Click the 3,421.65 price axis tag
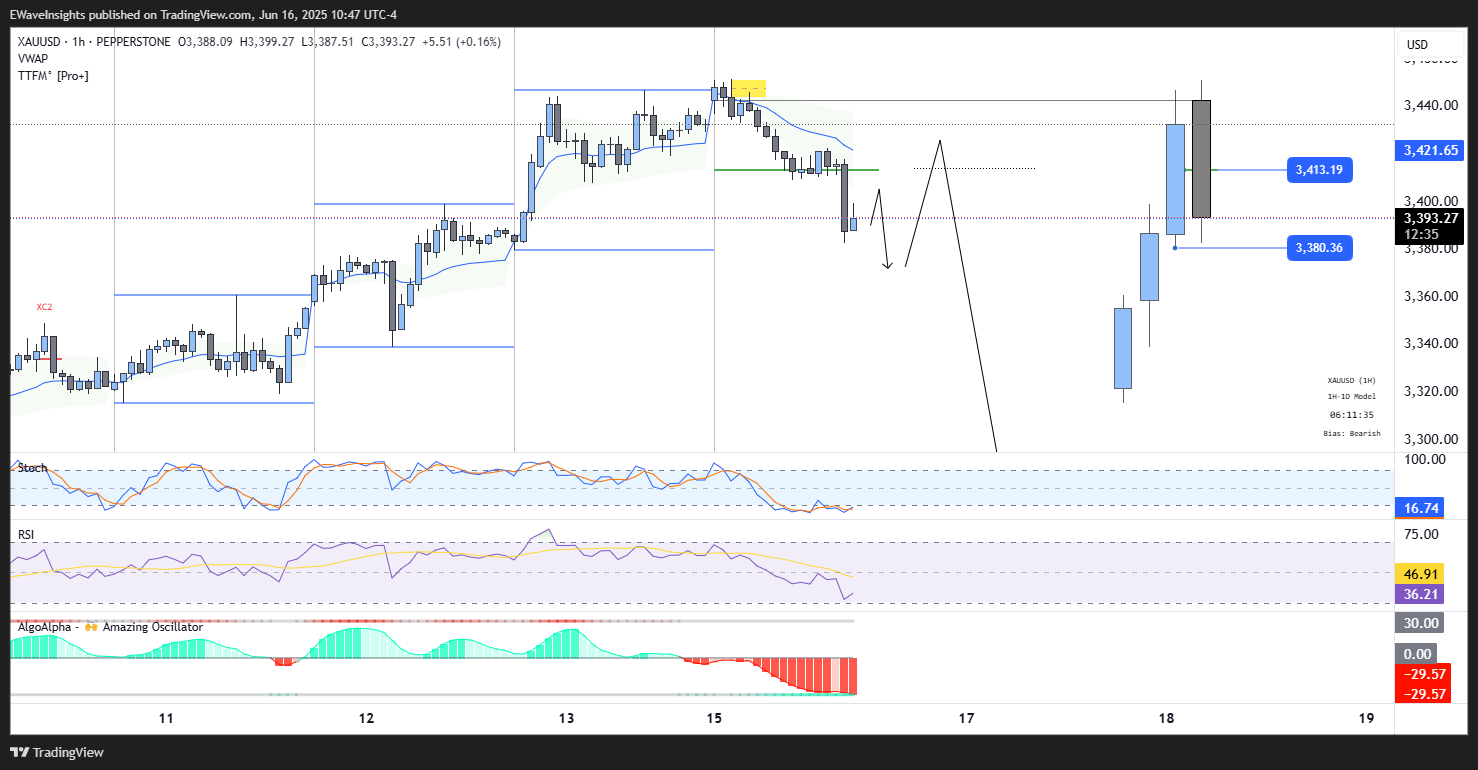The height and width of the screenshot is (770, 1478). coord(1430,151)
